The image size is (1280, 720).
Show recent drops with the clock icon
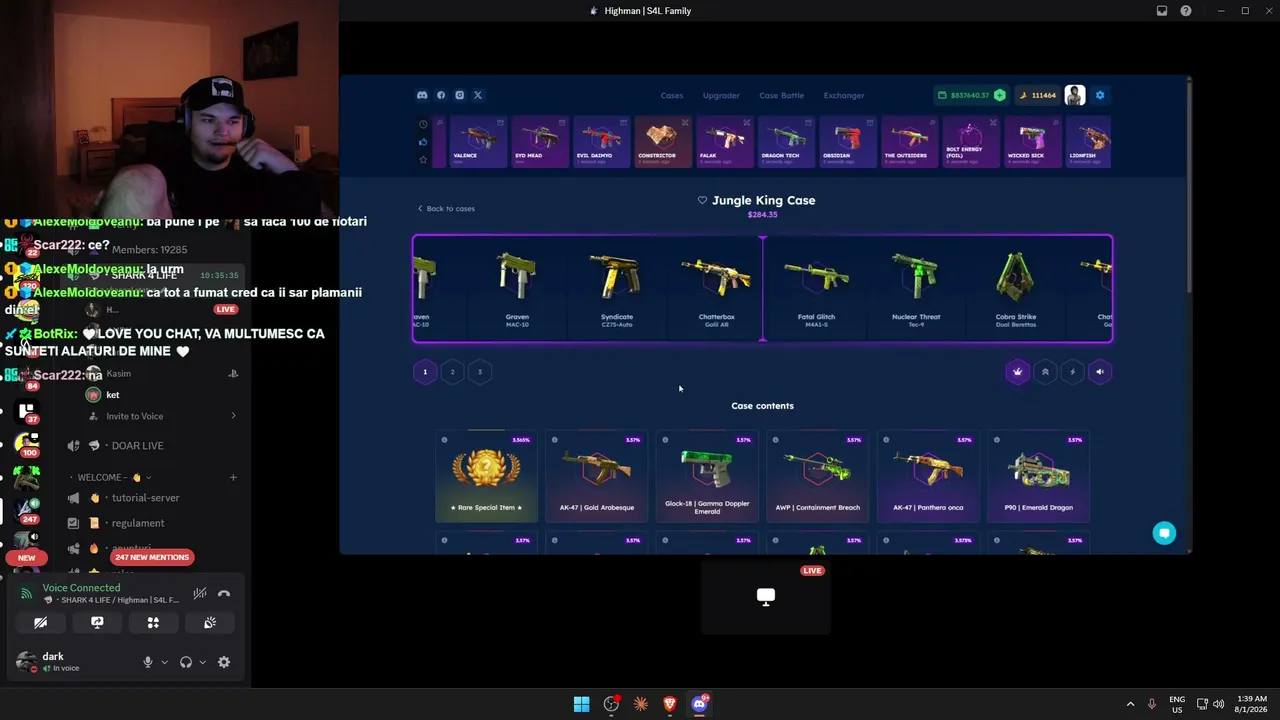423,124
